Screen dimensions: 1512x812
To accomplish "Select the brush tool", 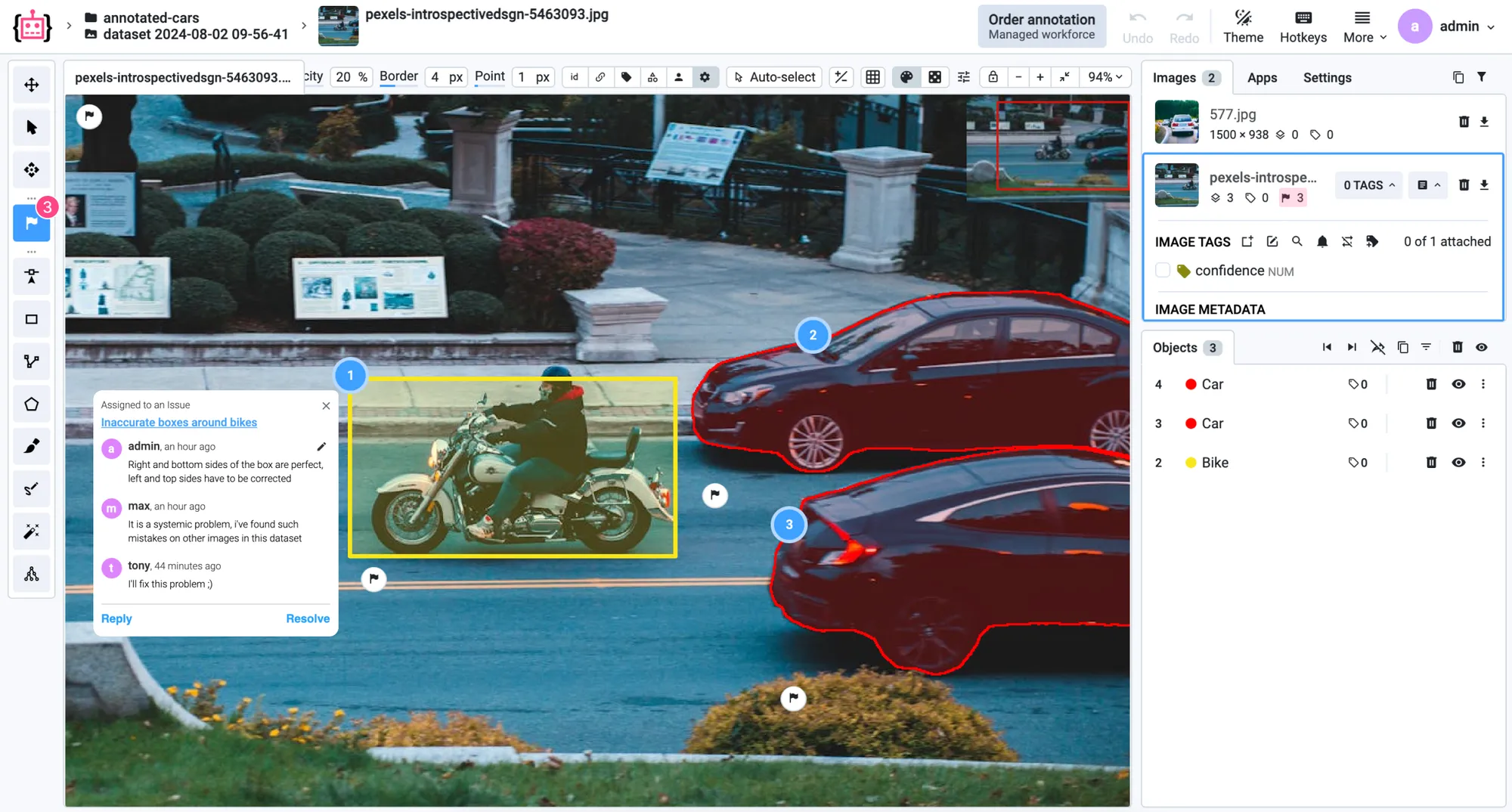I will pos(32,446).
